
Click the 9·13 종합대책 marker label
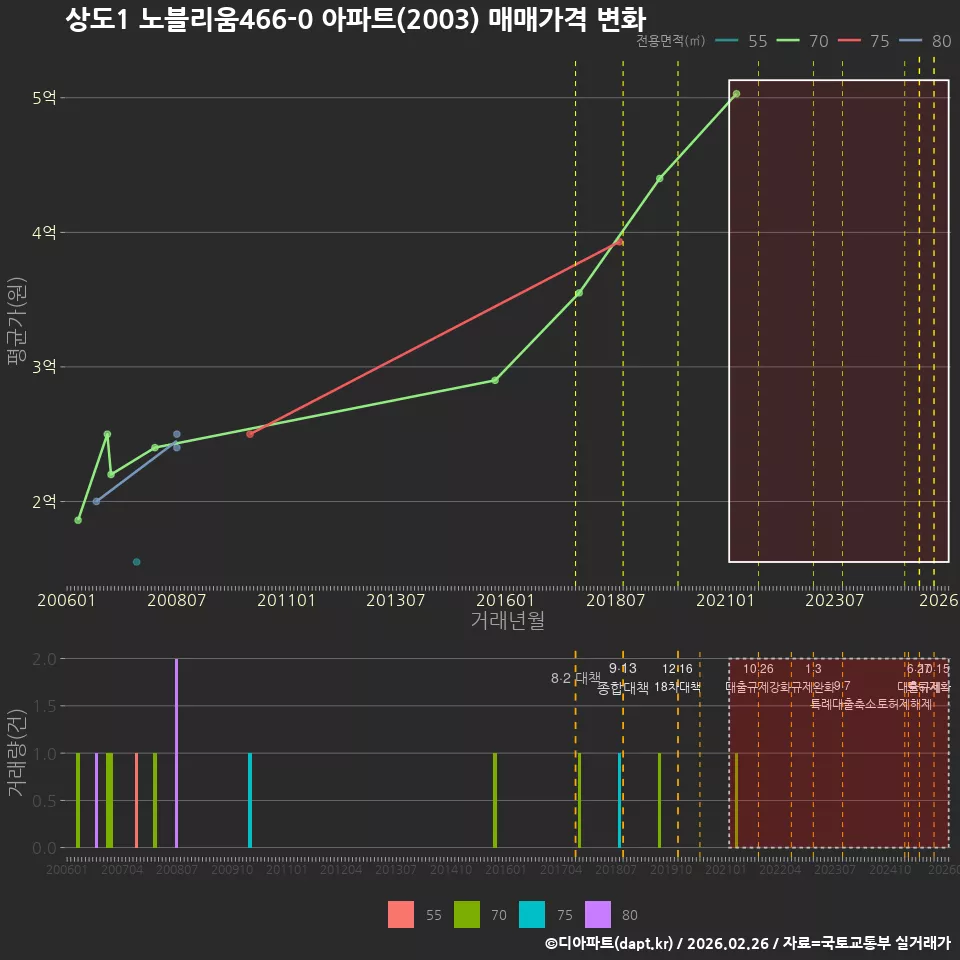pos(623,678)
